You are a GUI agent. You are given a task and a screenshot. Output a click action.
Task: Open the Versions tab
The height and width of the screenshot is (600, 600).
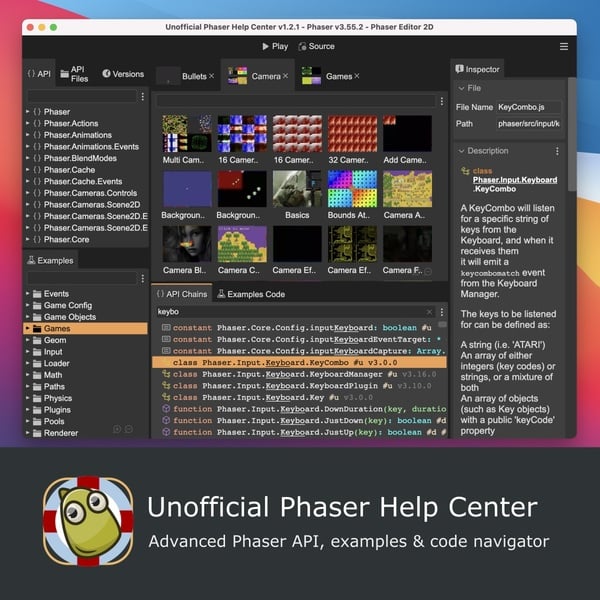(123, 74)
